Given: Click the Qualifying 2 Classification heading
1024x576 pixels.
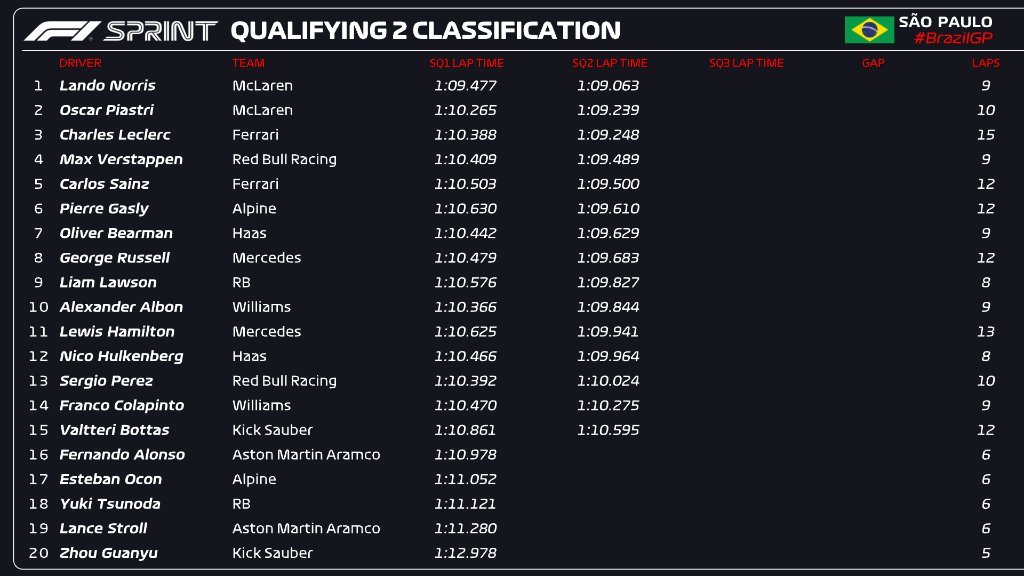Looking at the screenshot, I should pyautogui.click(x=425, y=31).
